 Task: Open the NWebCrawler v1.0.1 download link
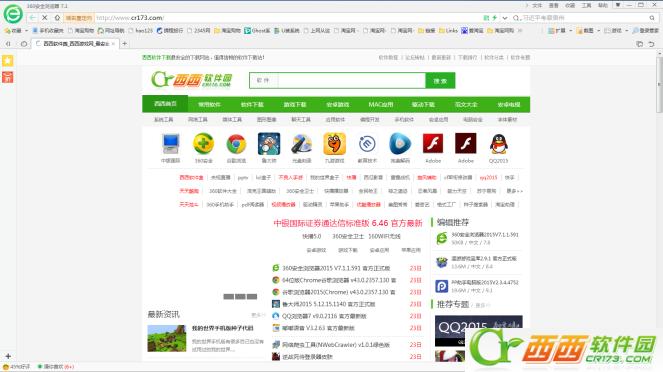pos(336,345)
